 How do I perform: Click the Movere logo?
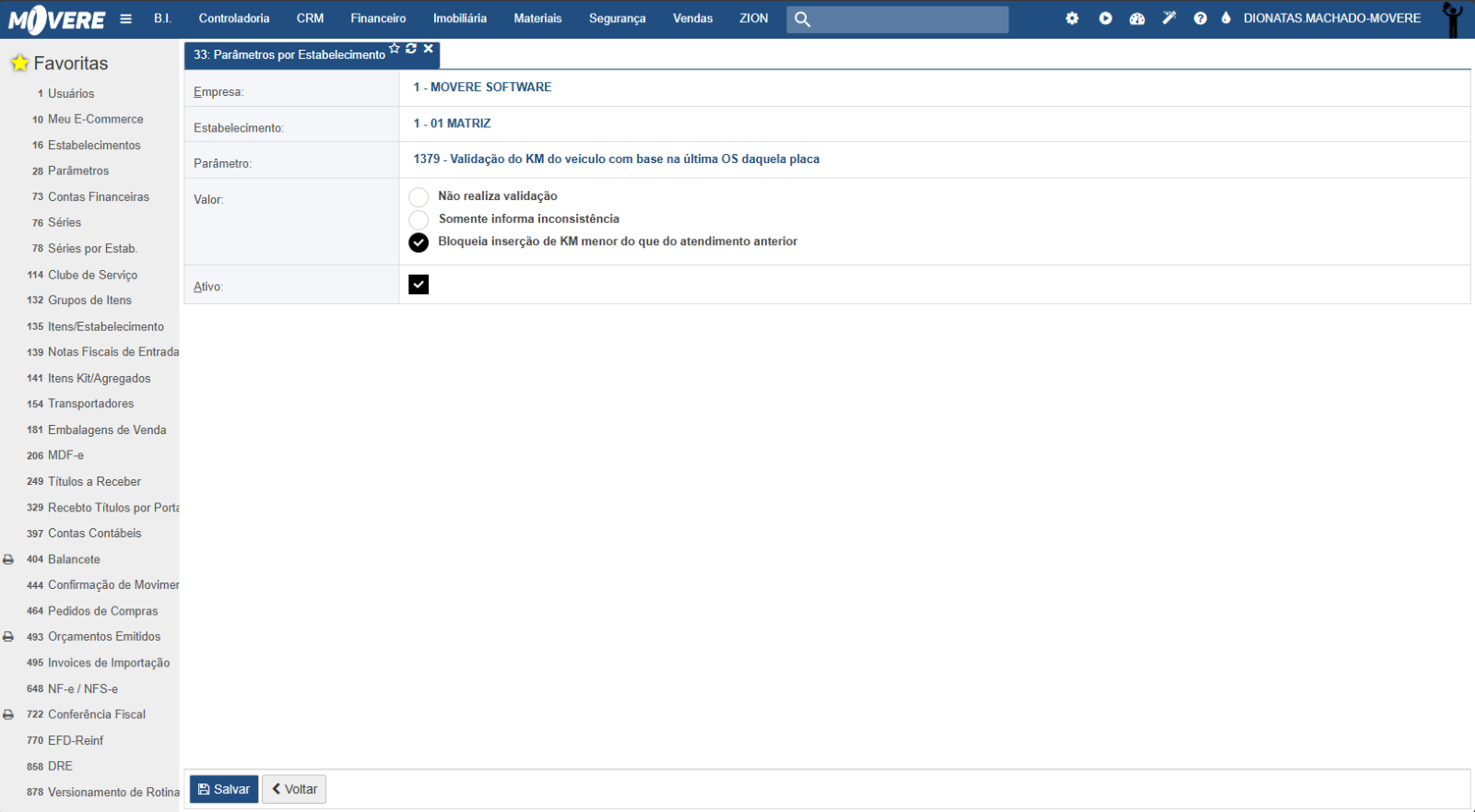point(57,18)
